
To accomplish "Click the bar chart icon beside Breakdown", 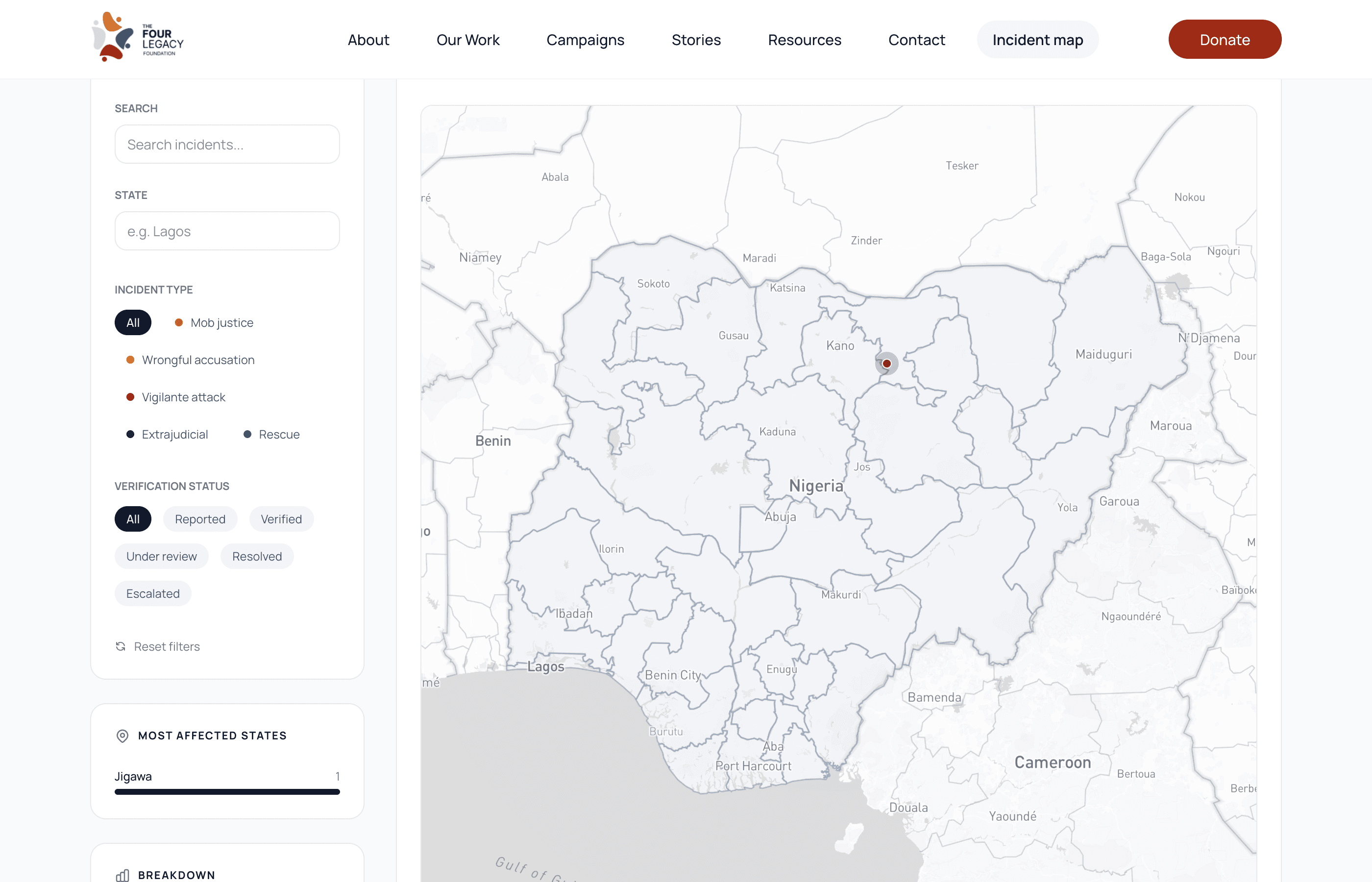I will click(122, 875).
